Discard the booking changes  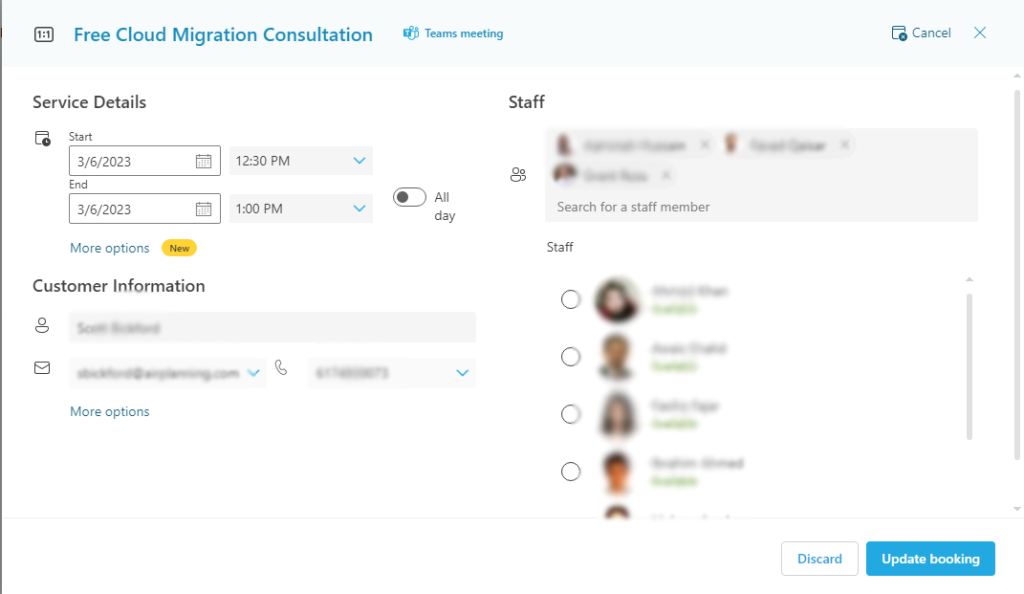[819, 558]
